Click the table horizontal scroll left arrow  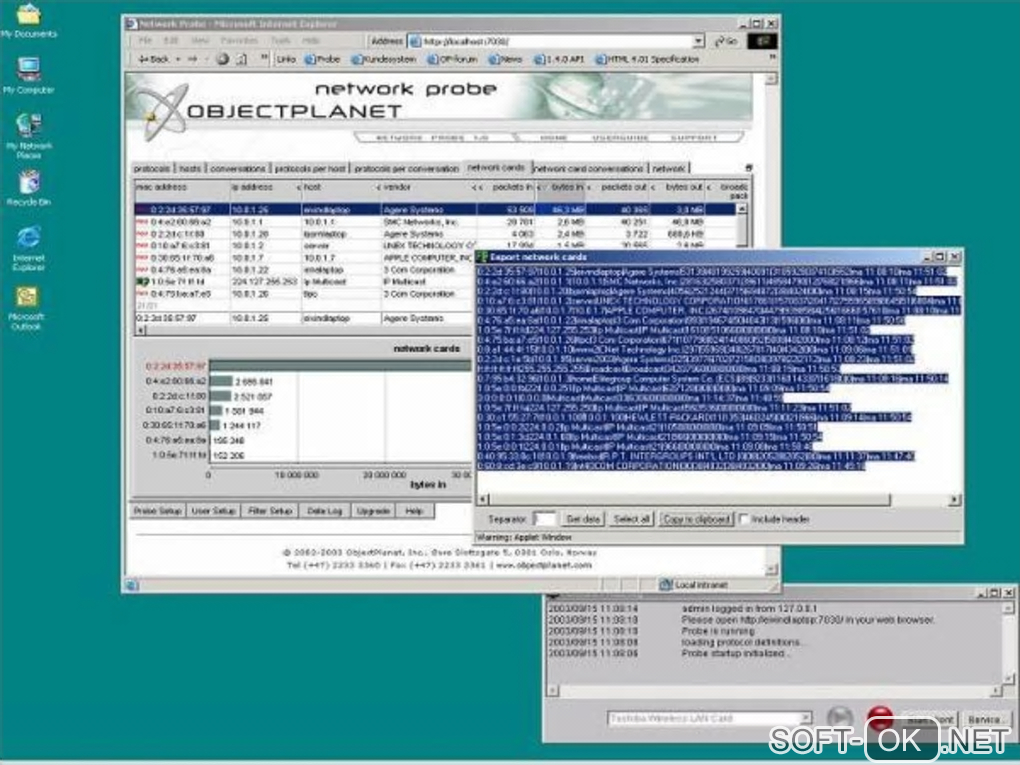click(x=139, y=330)
